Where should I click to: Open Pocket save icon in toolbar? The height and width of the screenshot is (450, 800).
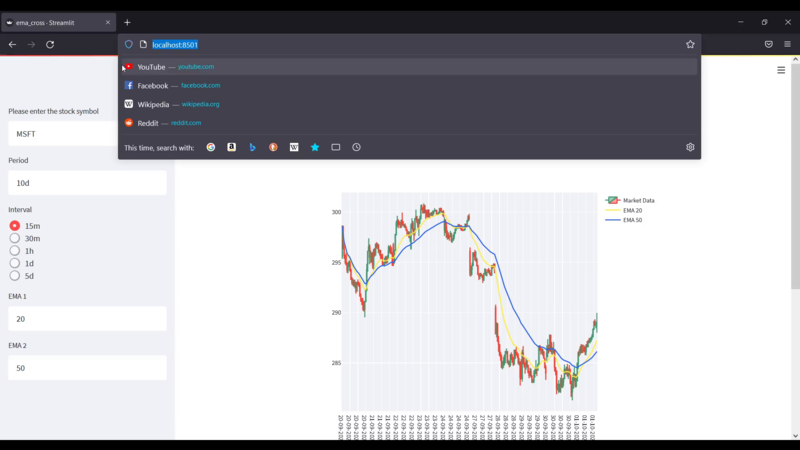pos(769,44)
